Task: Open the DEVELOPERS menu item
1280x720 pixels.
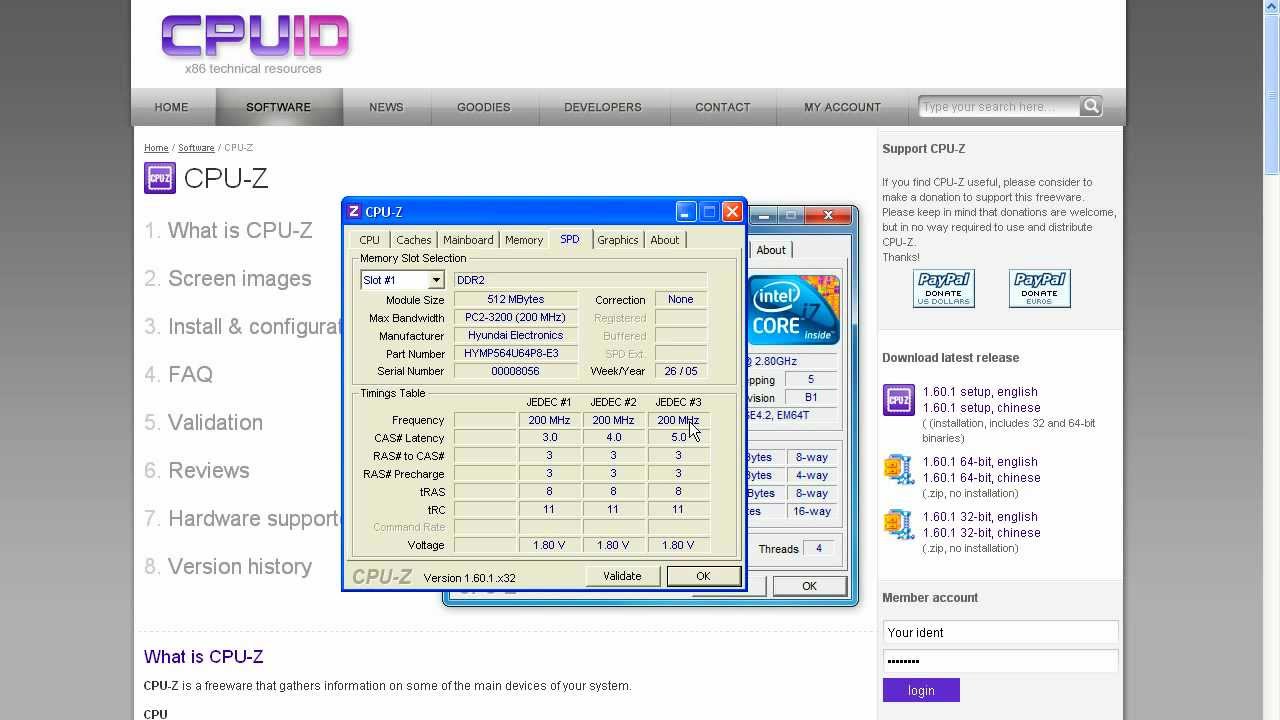Action: (603, 107)
